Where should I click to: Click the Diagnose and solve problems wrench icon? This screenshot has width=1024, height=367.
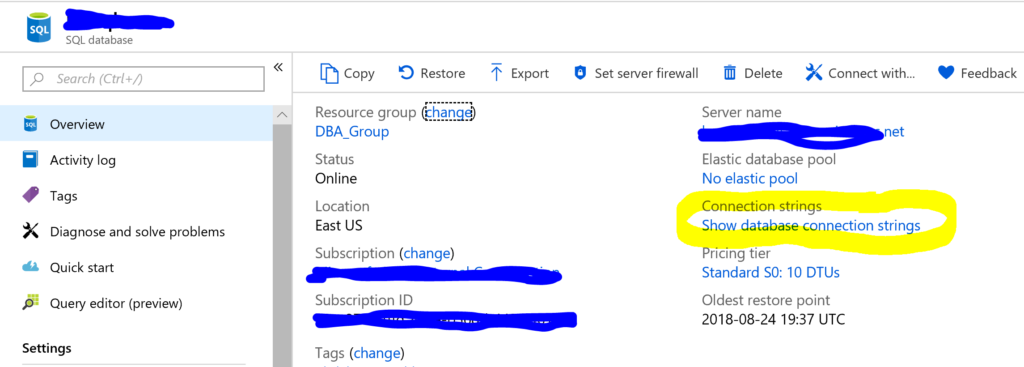point(30,231)
